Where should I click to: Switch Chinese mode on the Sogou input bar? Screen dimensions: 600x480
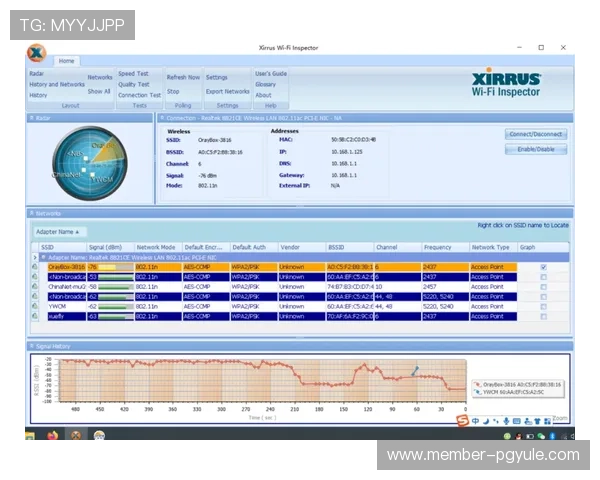[x=475, y=421]
